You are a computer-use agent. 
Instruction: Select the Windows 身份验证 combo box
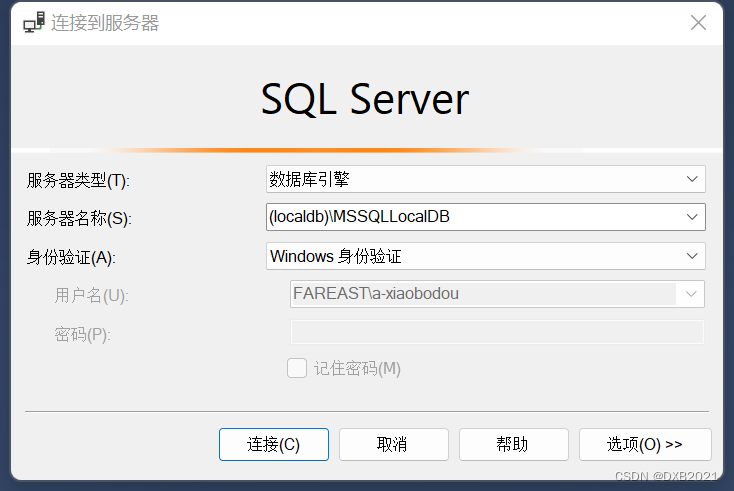click(485, 256)
